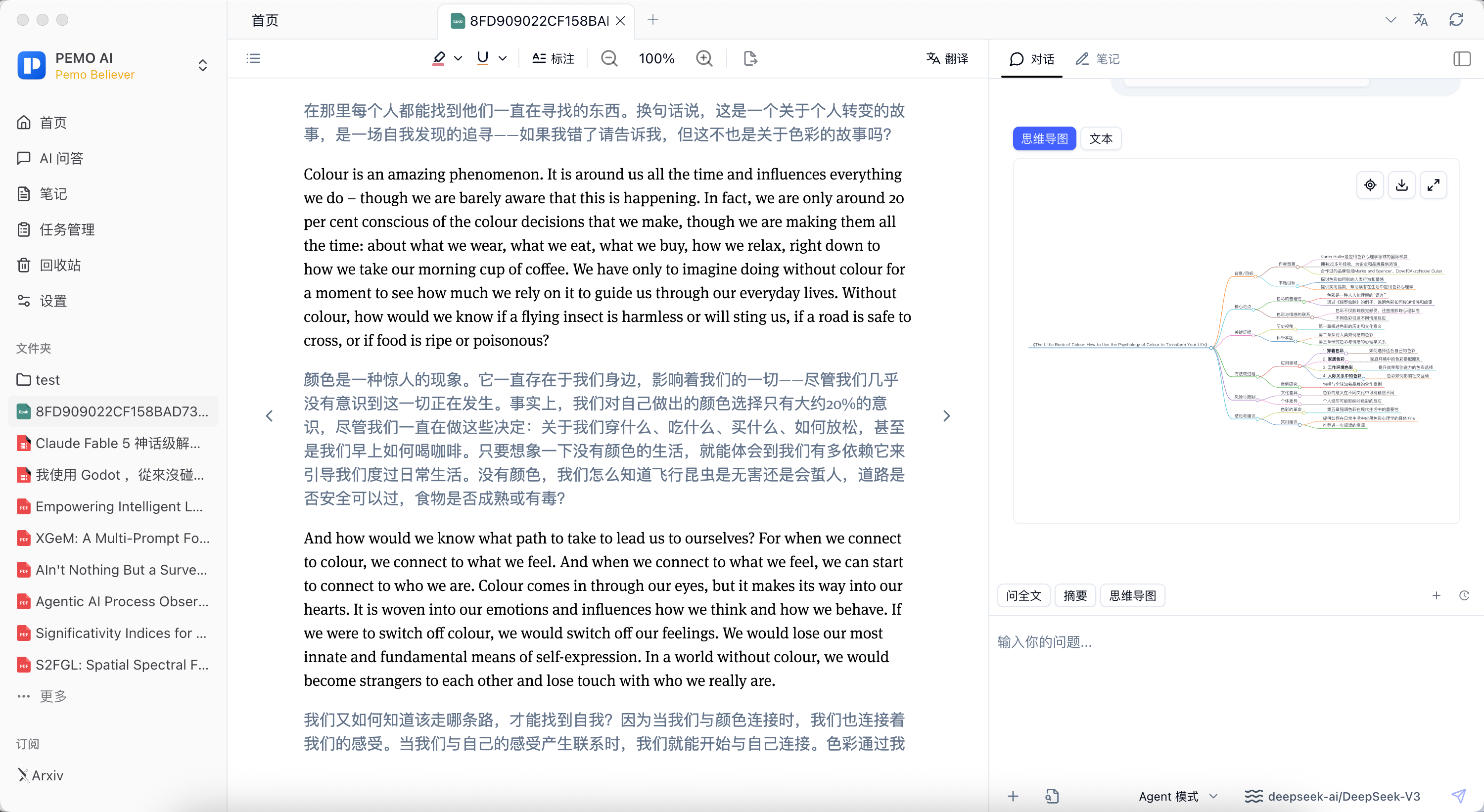Toggle the right side panel layout
Image resolution: width=1484 pixels, height=812 pixels.
tap(1462, 59)
